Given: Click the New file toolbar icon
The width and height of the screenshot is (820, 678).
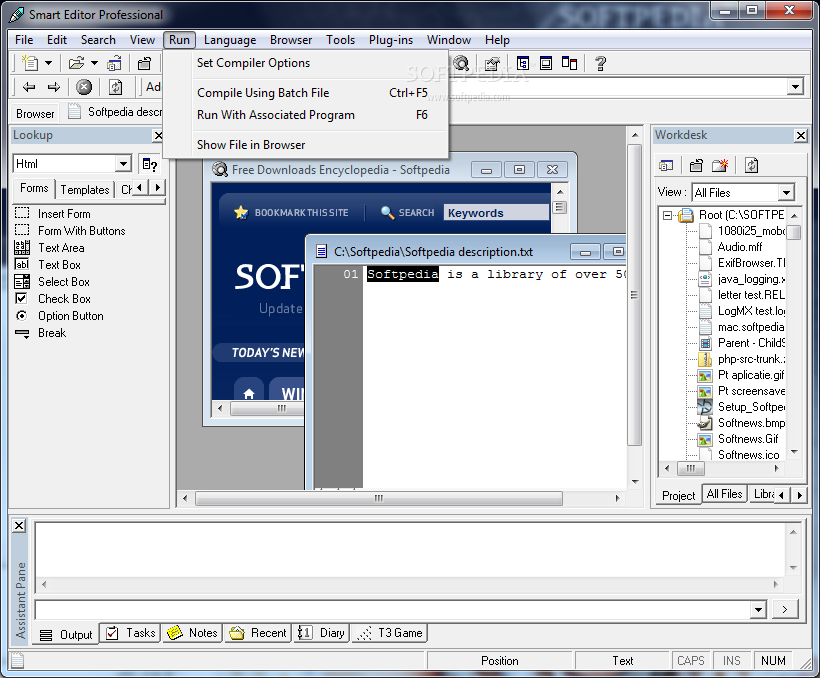Looking at the screenshot, I should [30, 63].
